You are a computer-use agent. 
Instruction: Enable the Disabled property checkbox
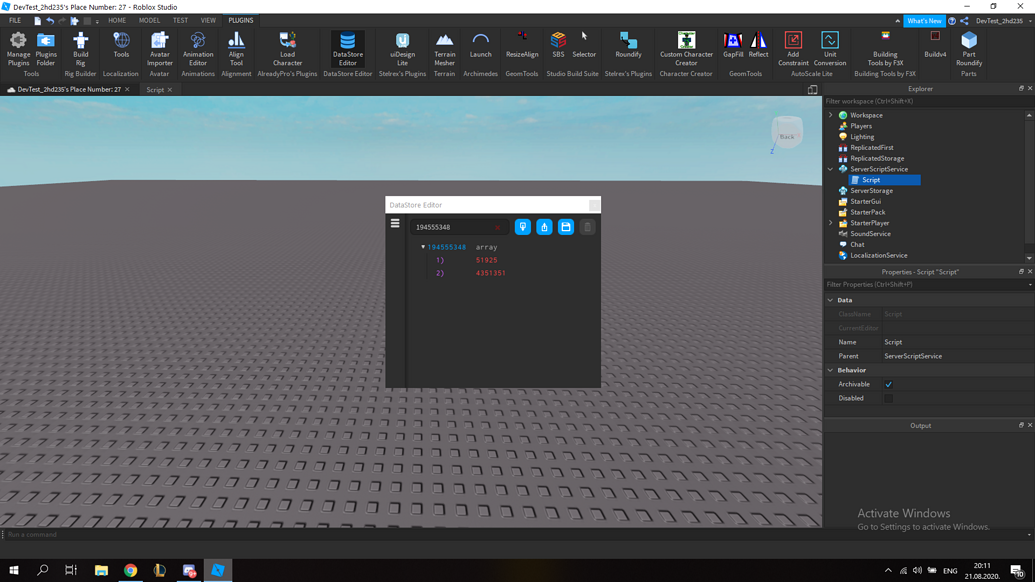pyautogui.click(x=888, y=396)
